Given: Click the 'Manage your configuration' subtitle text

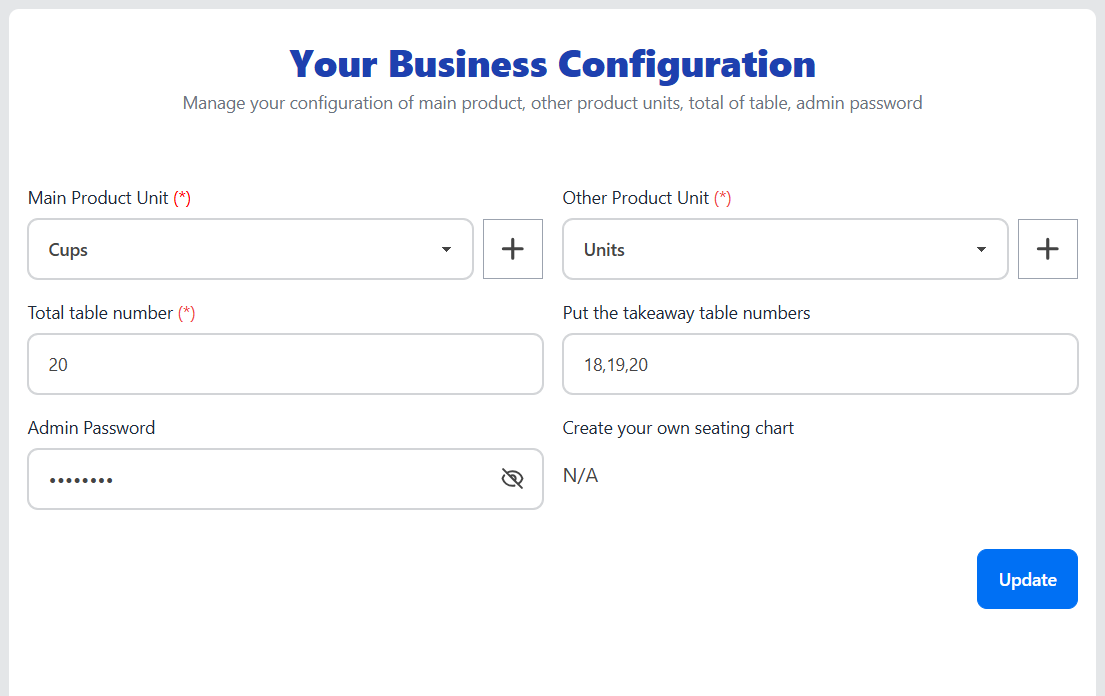Looking at the screenshot, I should click(x=552, y=103).
